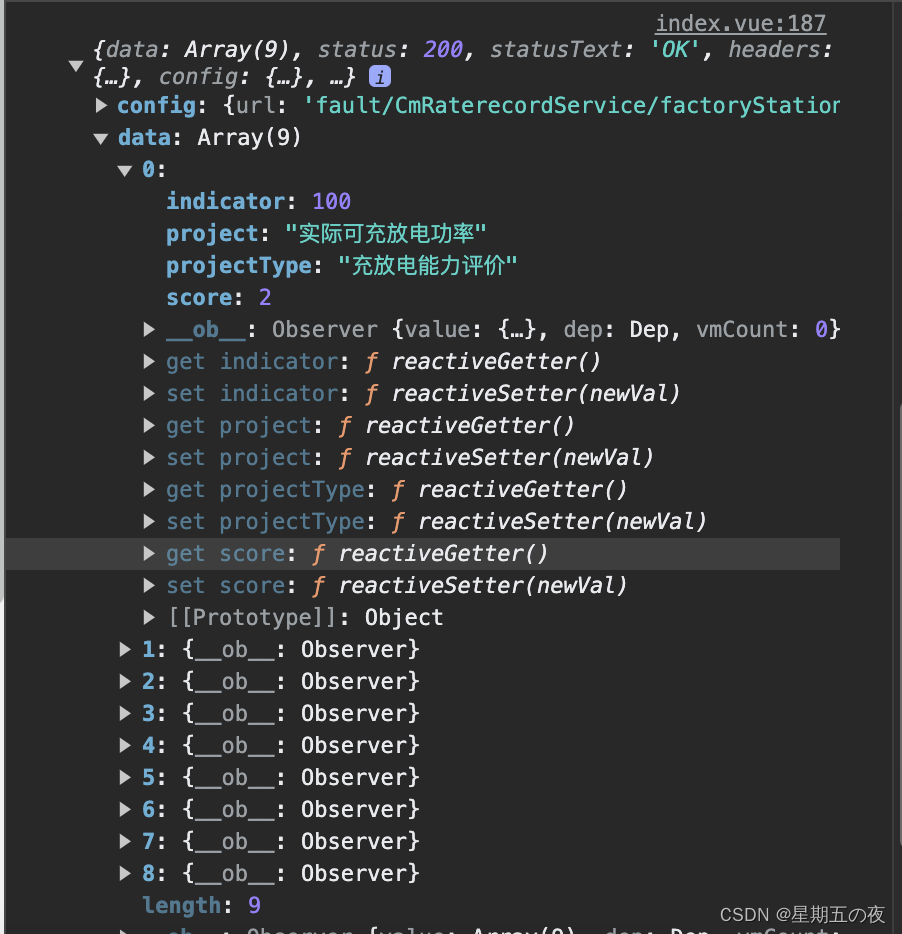Collapse the top-level response object
Viewport: 902px width, 934px height.
[76, 66]
